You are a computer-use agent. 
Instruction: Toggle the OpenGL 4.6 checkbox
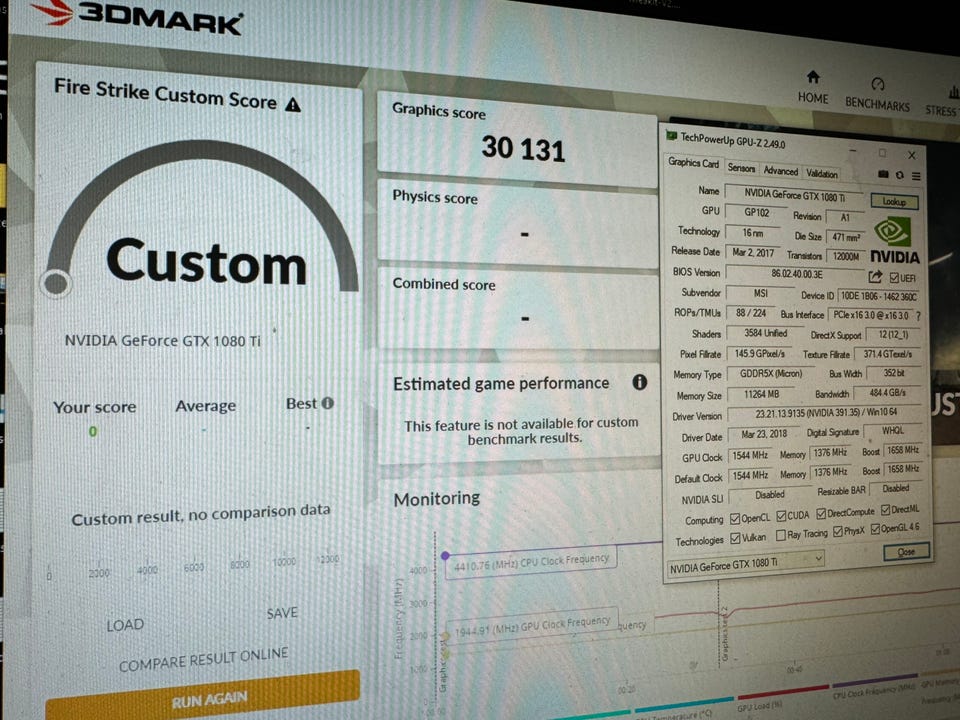point(875,529)
